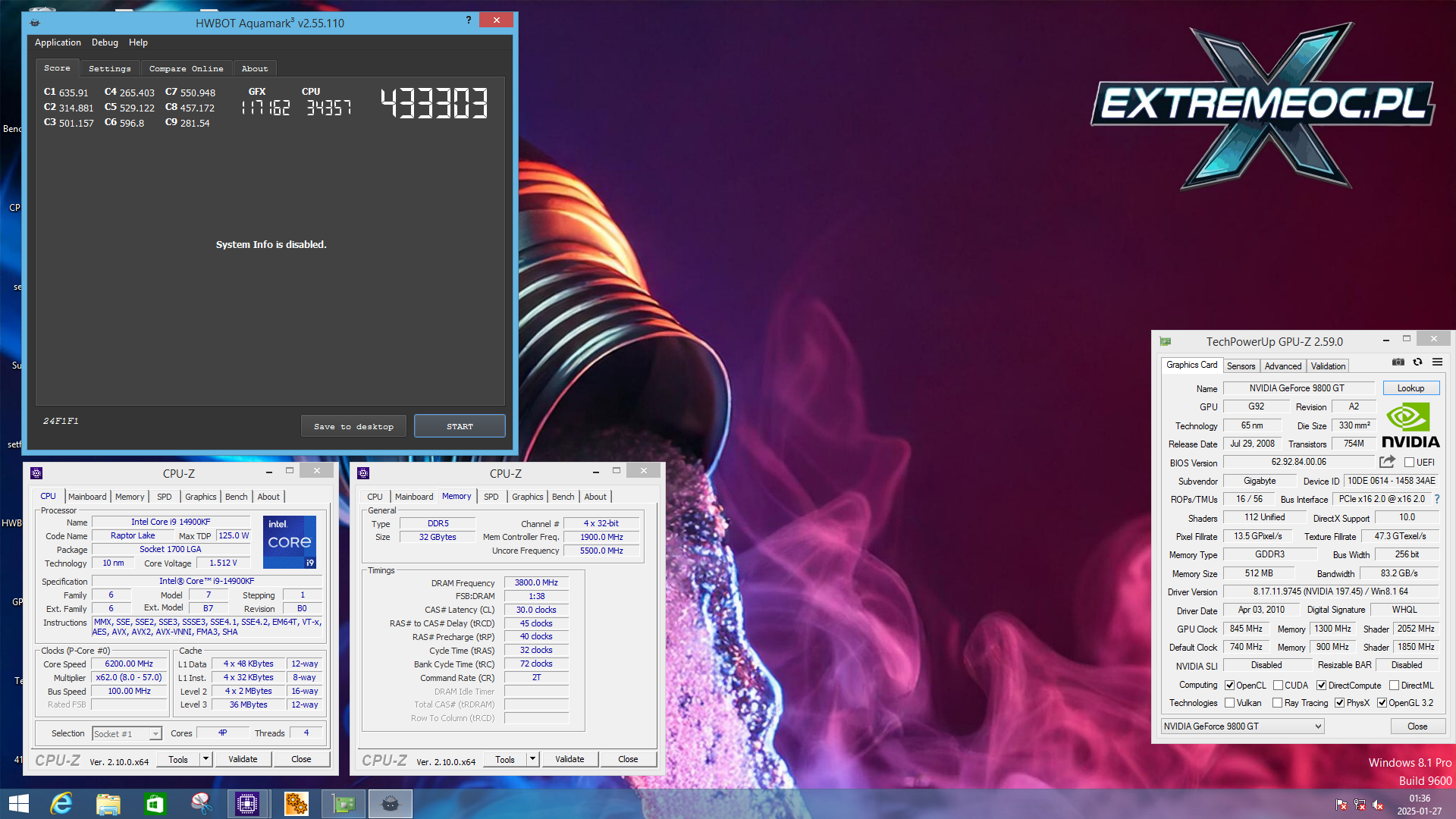Image resolution: width=1456 pixels, height=819 pixels.
Task: Click Validate in the left CPU-Z window
Action: click(x=243, y=759)
